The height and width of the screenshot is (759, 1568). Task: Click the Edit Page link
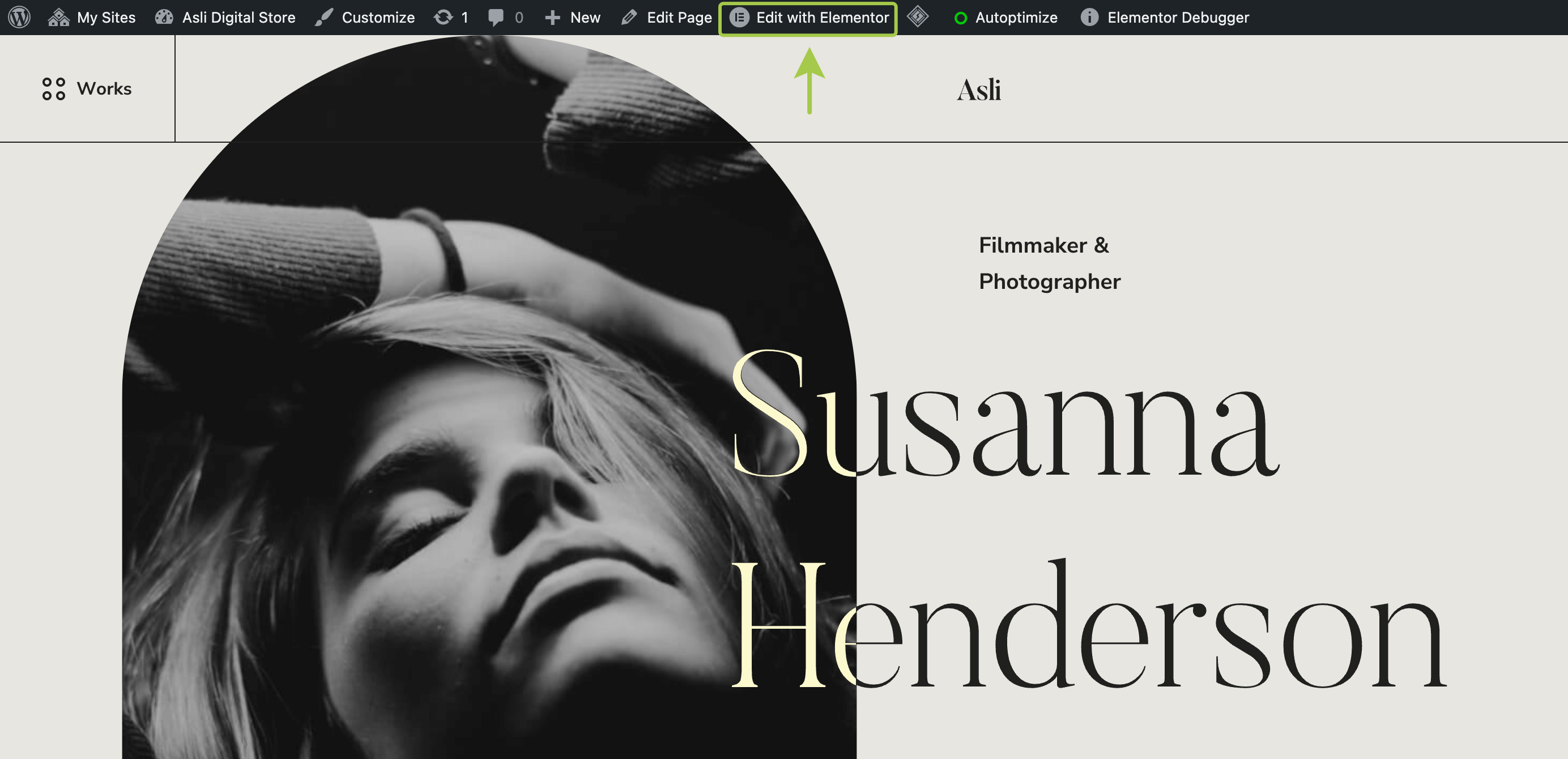coord(679,17)
